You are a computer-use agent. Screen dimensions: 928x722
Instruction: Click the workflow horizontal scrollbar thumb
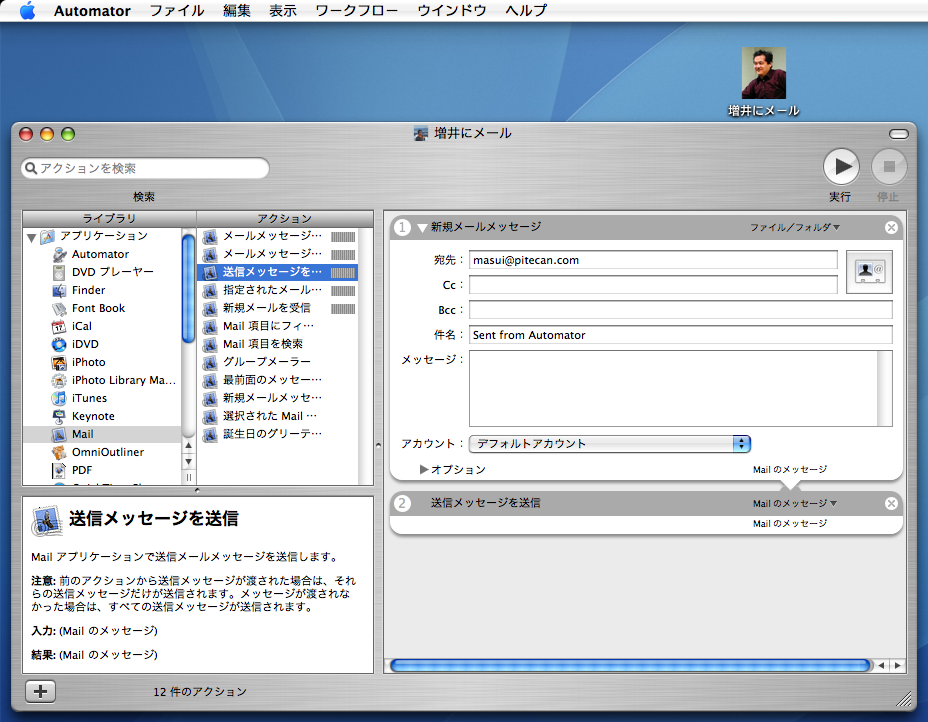[630, 666]
